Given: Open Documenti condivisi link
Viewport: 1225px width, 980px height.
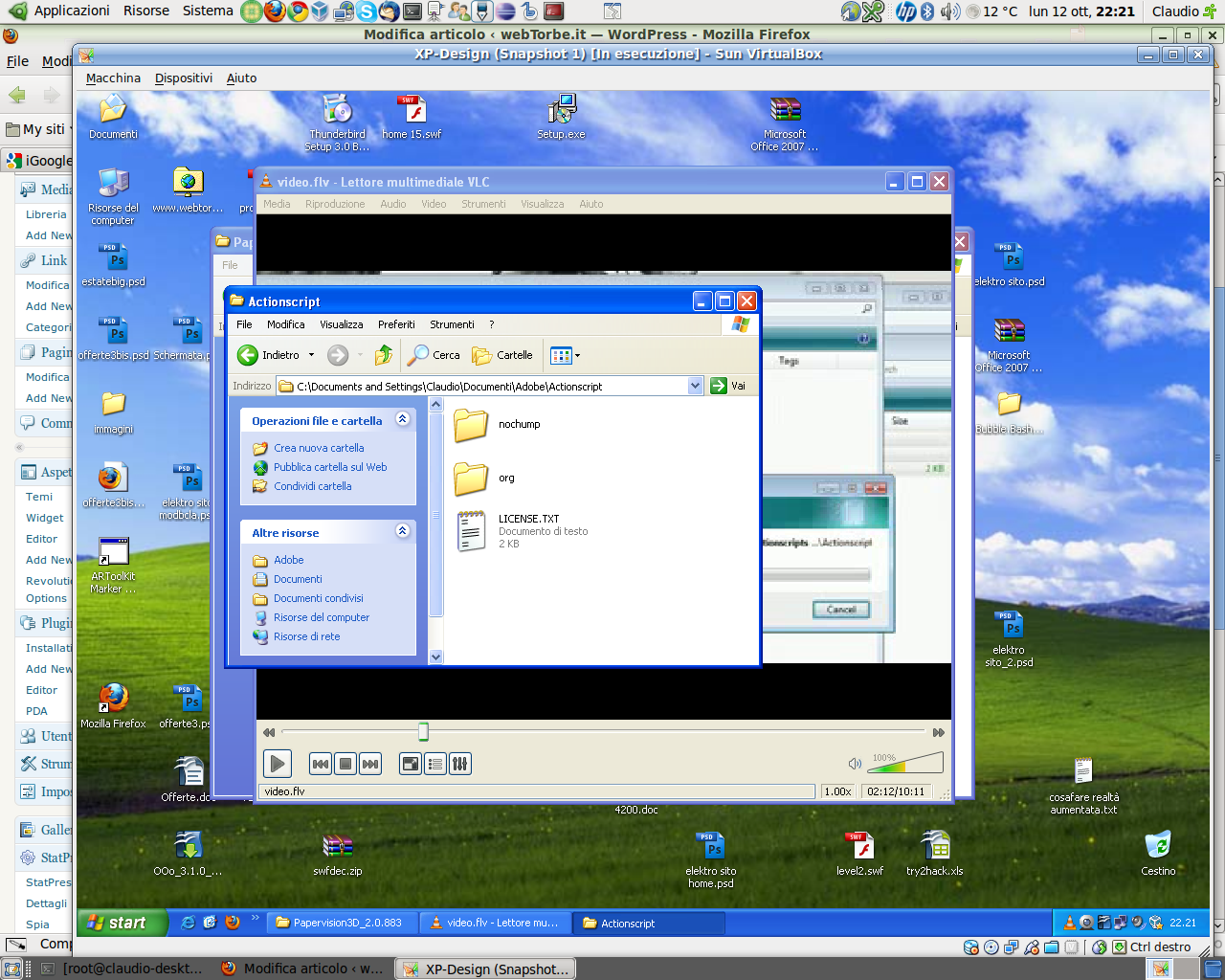Looking at the screenshot, I should coord(319,598).
